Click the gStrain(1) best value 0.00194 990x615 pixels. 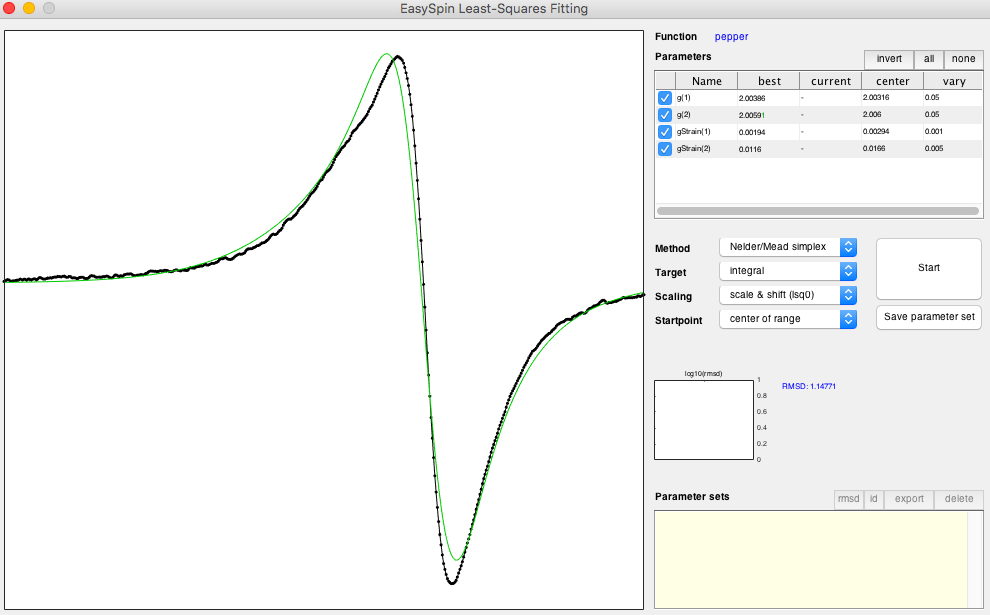752,133
